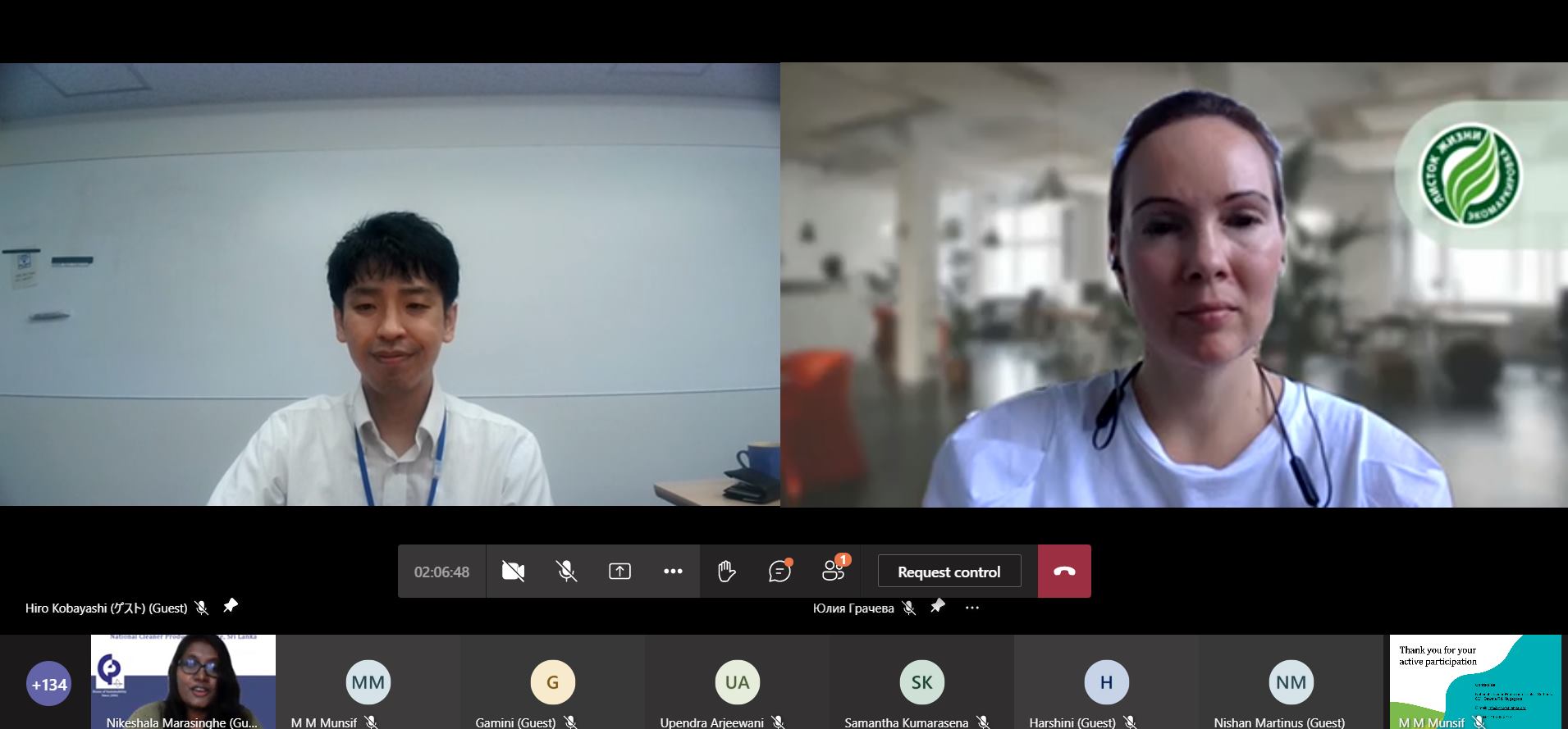Click muted mic icon beside Gamini (Guest)

point(570,722)
